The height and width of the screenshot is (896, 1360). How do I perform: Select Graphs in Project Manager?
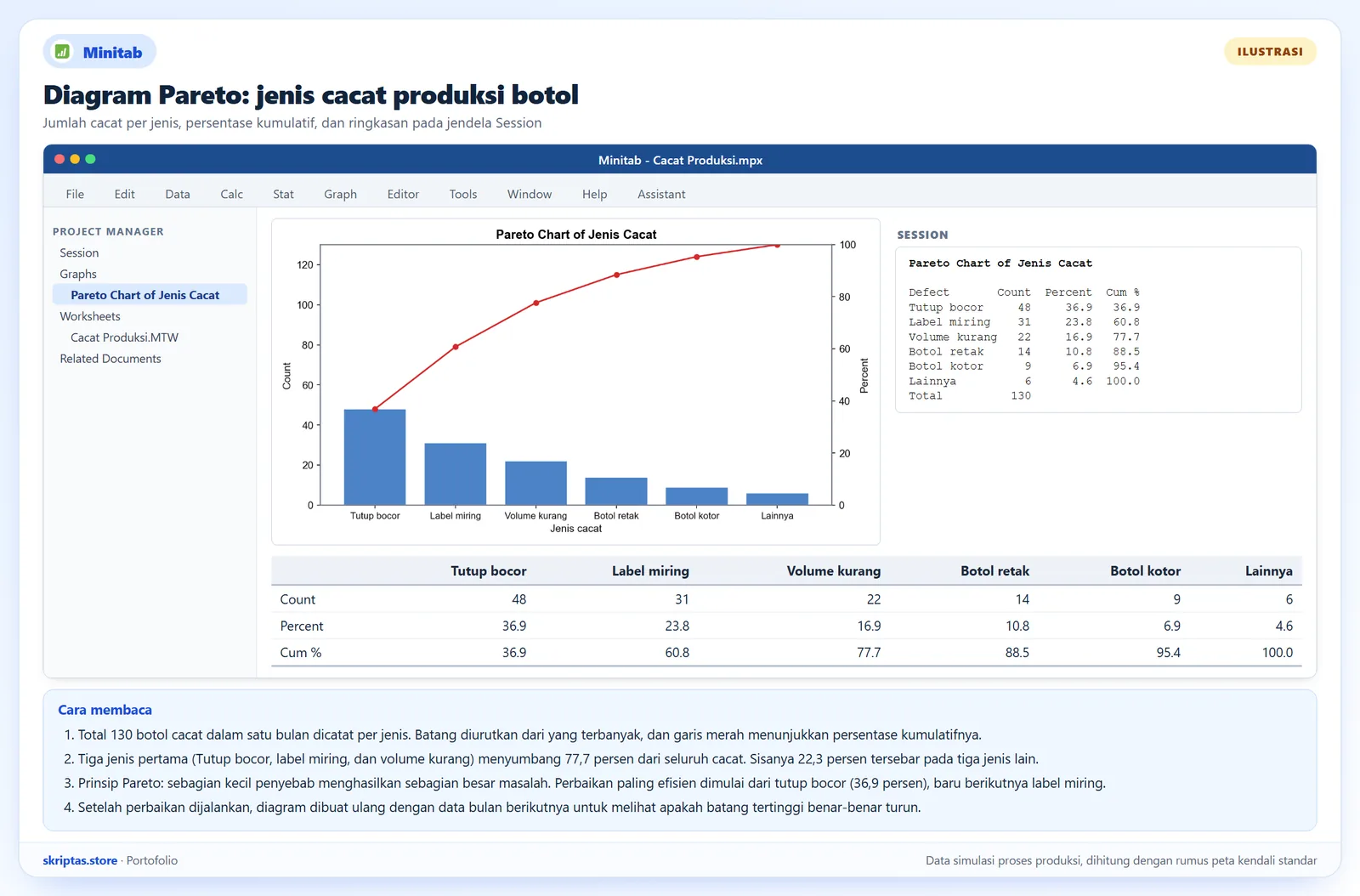(78, 274)
